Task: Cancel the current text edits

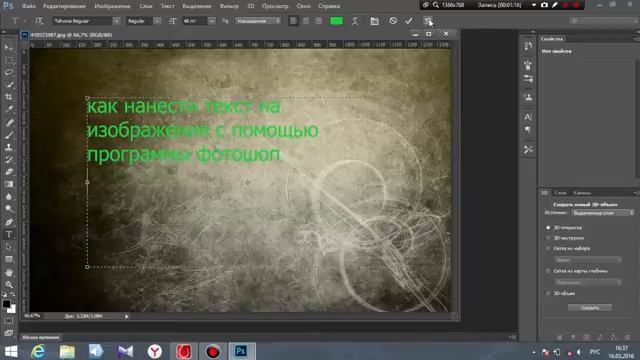Action: tap(393, 20)
